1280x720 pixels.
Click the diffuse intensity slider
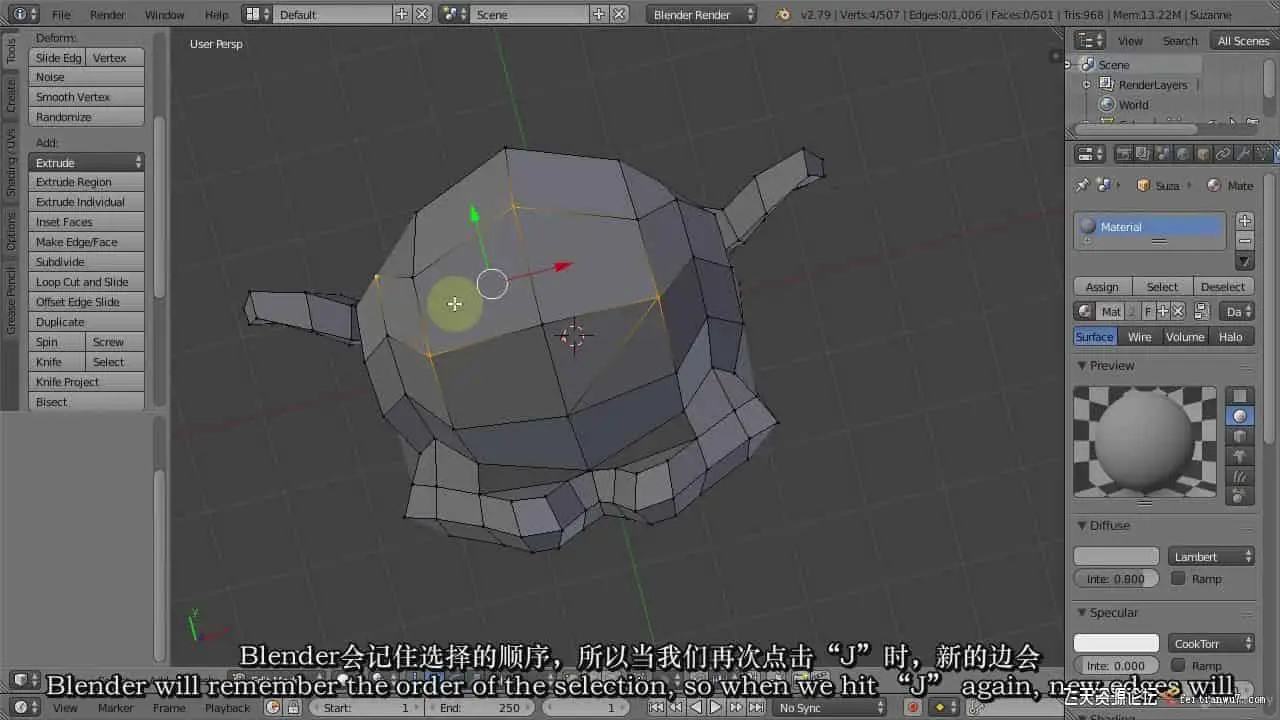click(1116, 579)
